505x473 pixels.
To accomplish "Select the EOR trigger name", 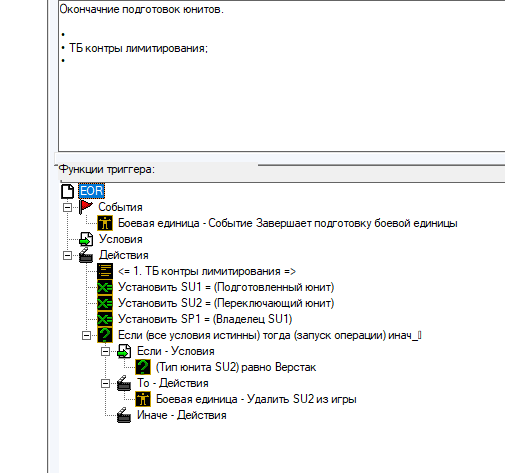I will click(x=91, y=191).
